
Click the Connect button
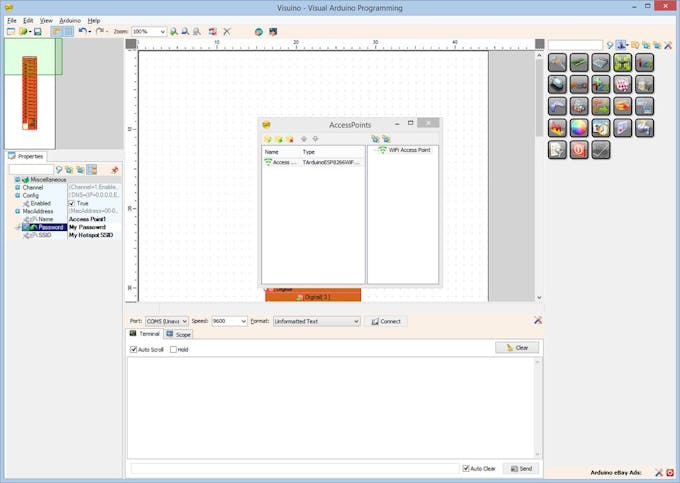[x=386, y=321]
